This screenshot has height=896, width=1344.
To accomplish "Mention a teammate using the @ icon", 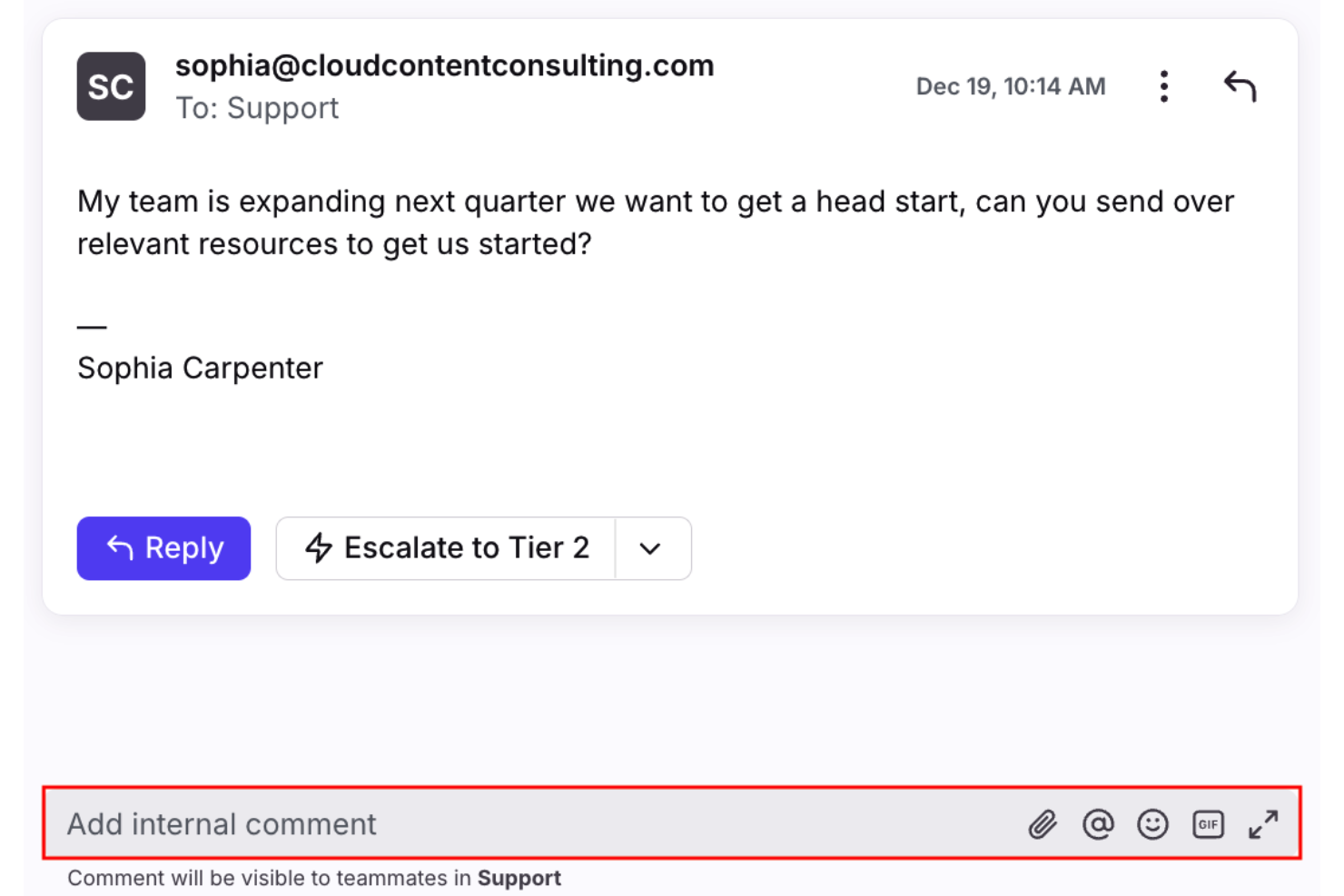I will click(1098, 824).
